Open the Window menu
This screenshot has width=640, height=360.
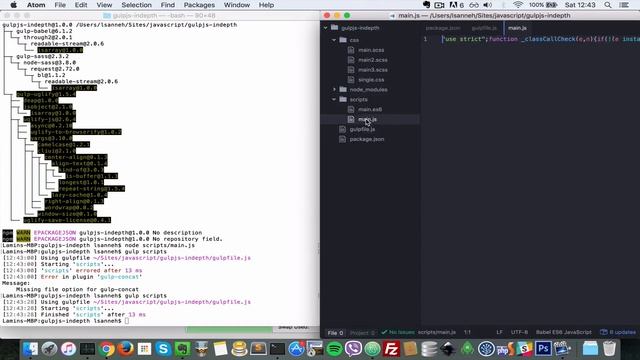coord(237,5)
